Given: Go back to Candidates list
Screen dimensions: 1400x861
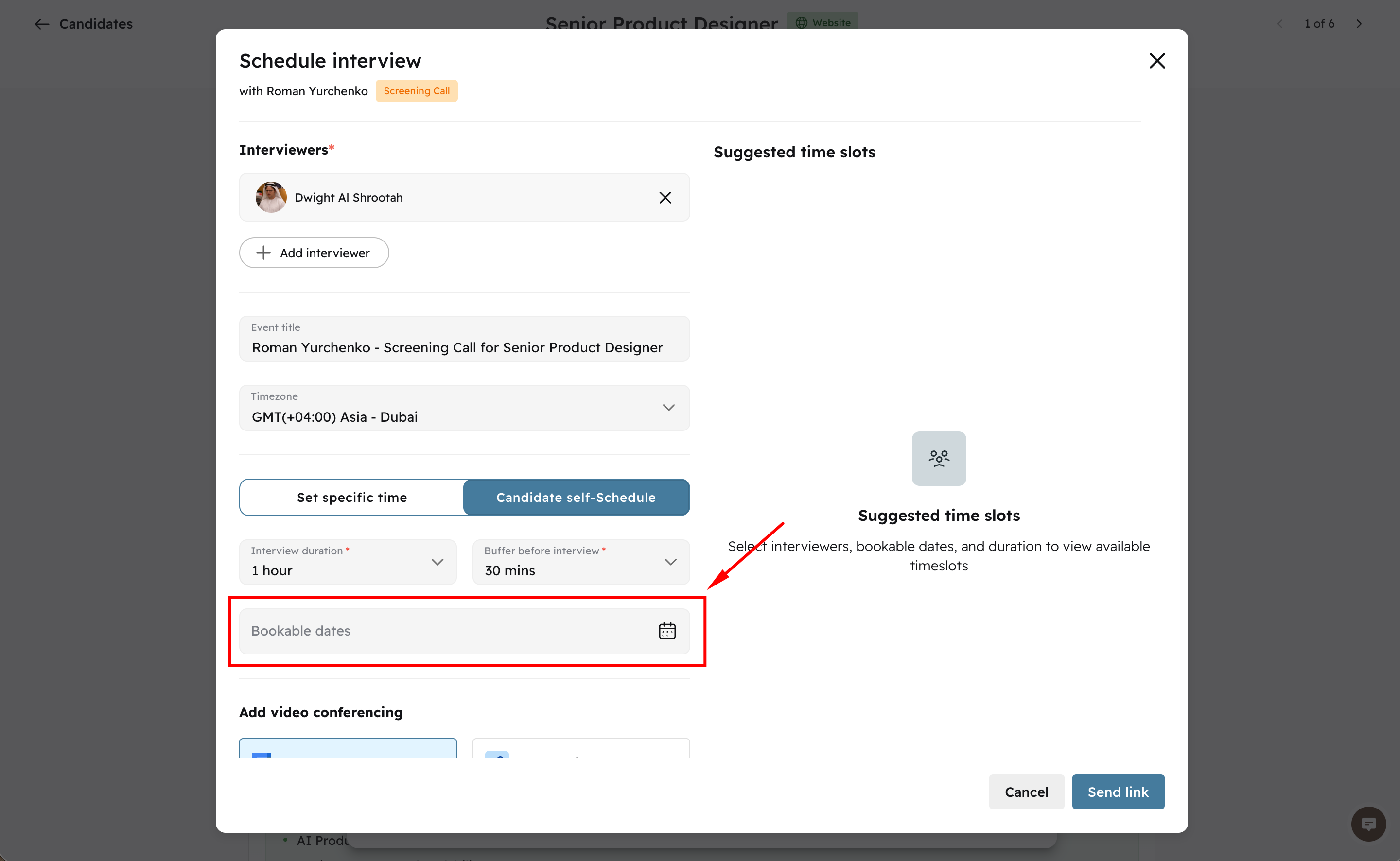Looking at the screenshot, I should click(96, 24).
